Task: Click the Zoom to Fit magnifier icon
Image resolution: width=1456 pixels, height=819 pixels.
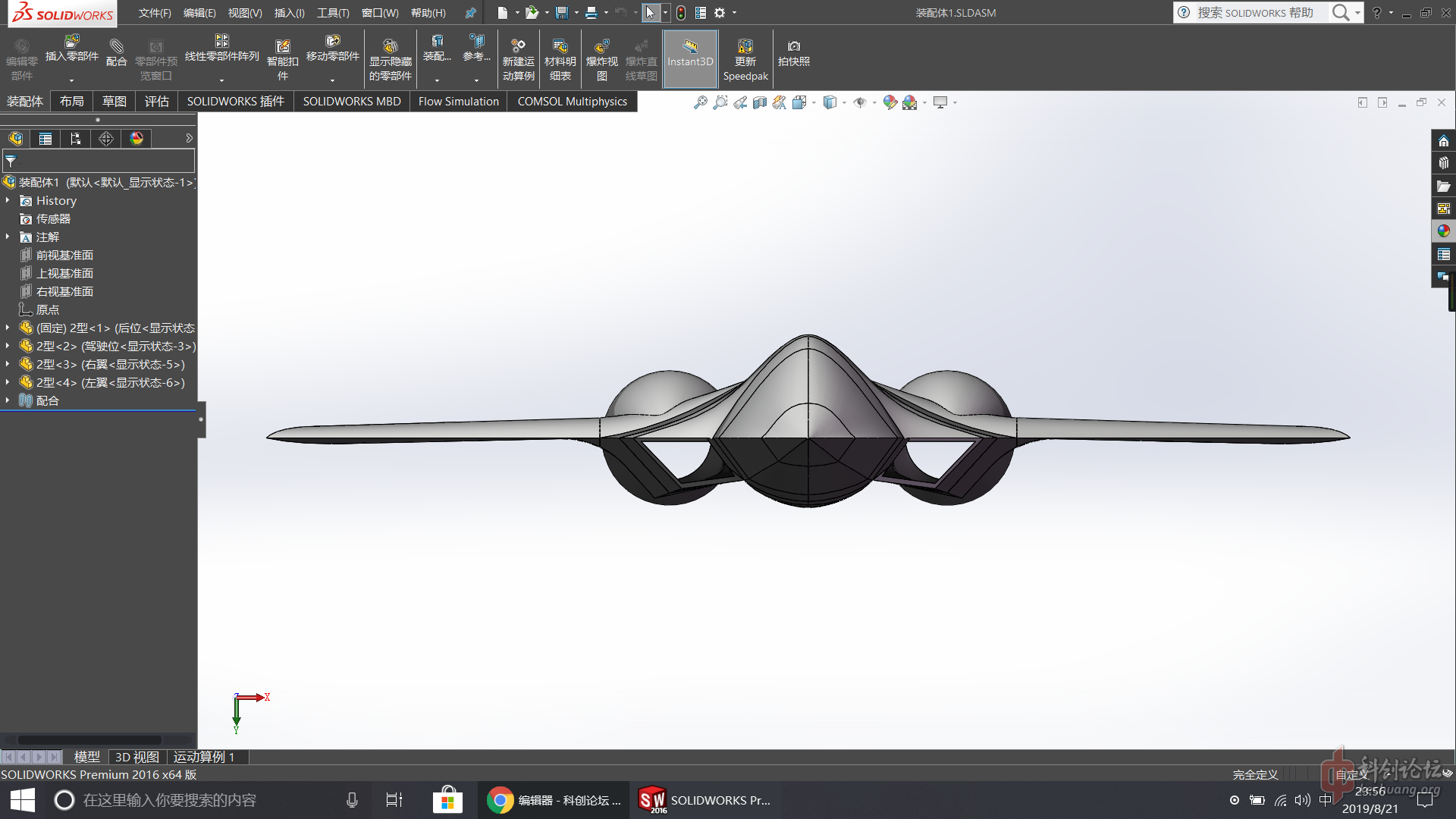Action: point(700,102)
